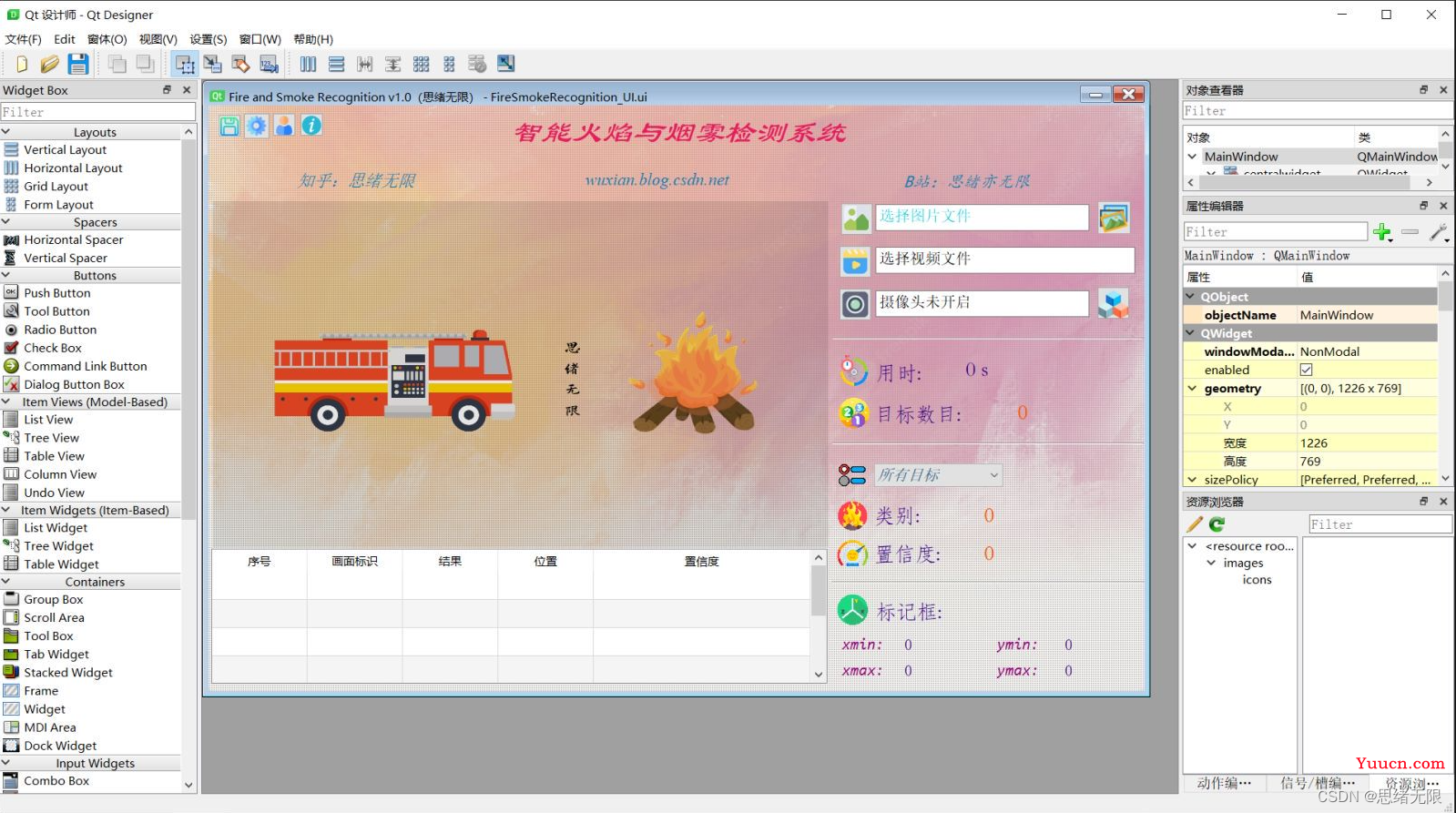The image size is (1456, 813).
Task: Apply Lay Out in a Form Layout
Action: pyautogui.click(x=449, y=64)
